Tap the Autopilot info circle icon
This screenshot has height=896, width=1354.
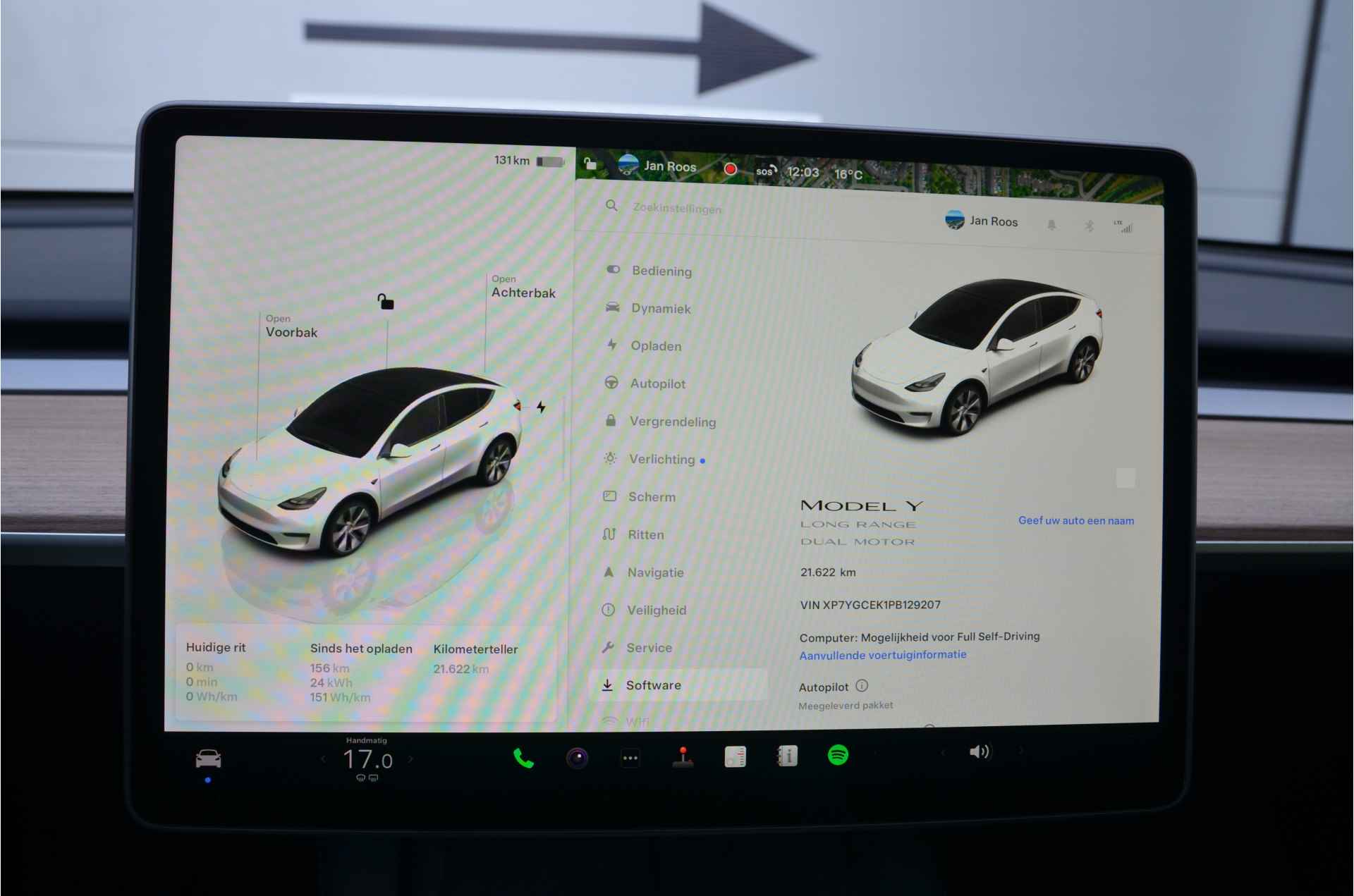(862, 685)
